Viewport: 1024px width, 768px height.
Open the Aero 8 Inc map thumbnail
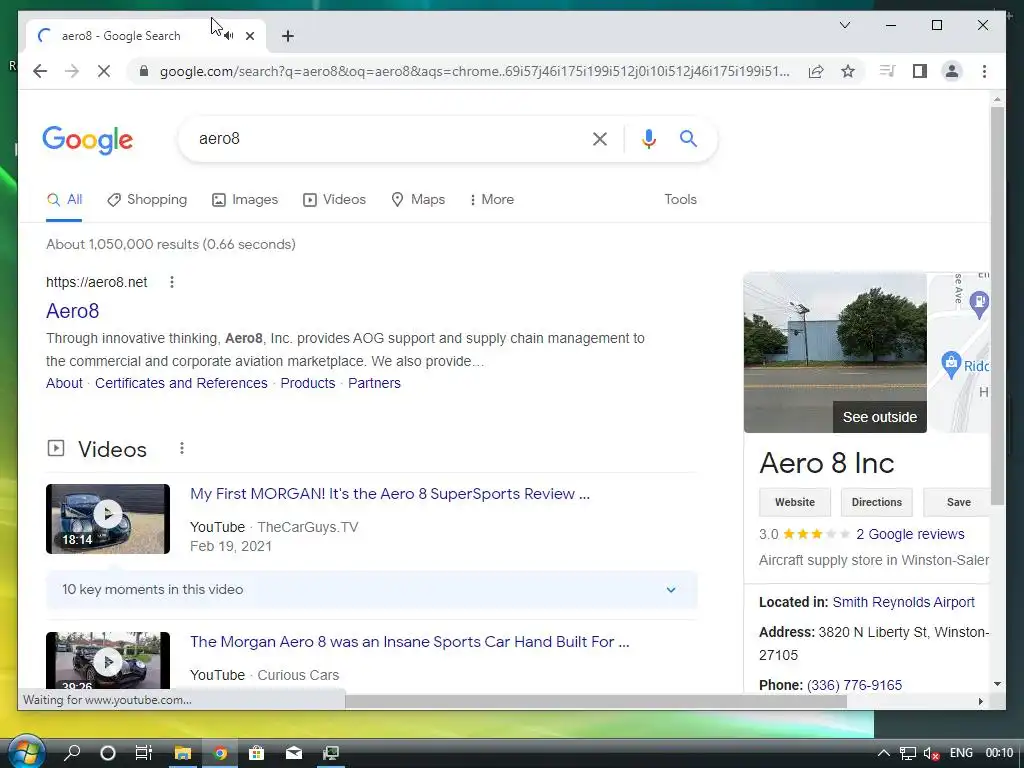pyautogui.click(x=960, y=353)
